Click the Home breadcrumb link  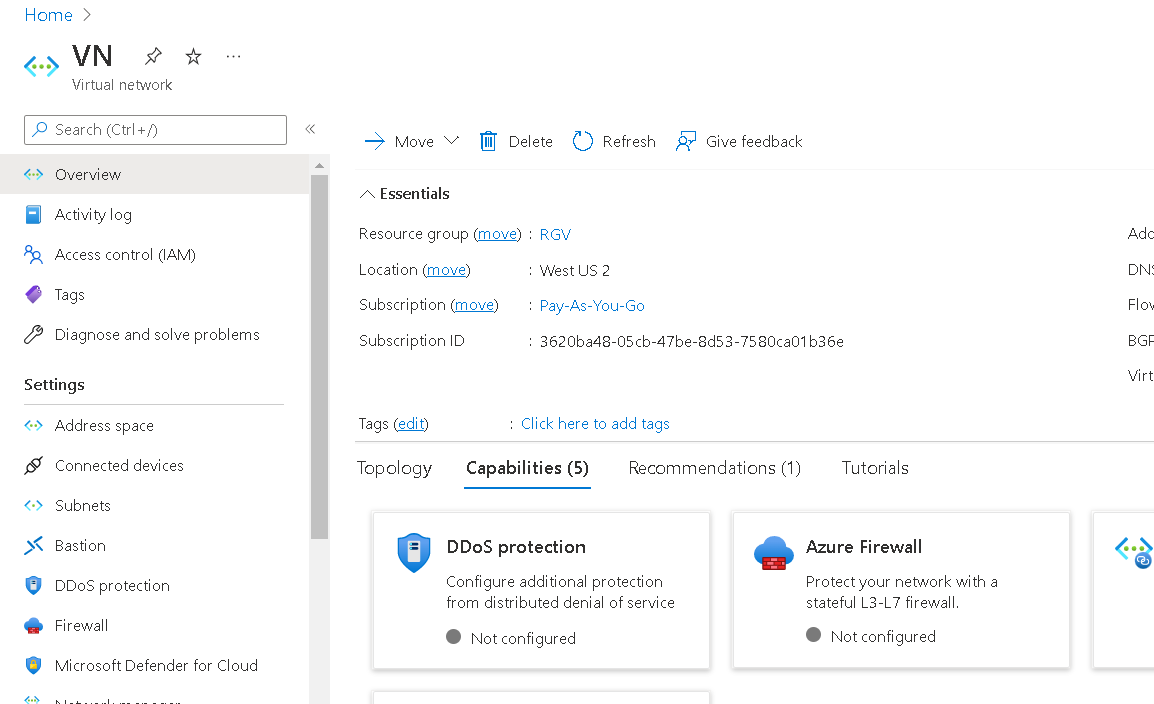click(49, 15)
